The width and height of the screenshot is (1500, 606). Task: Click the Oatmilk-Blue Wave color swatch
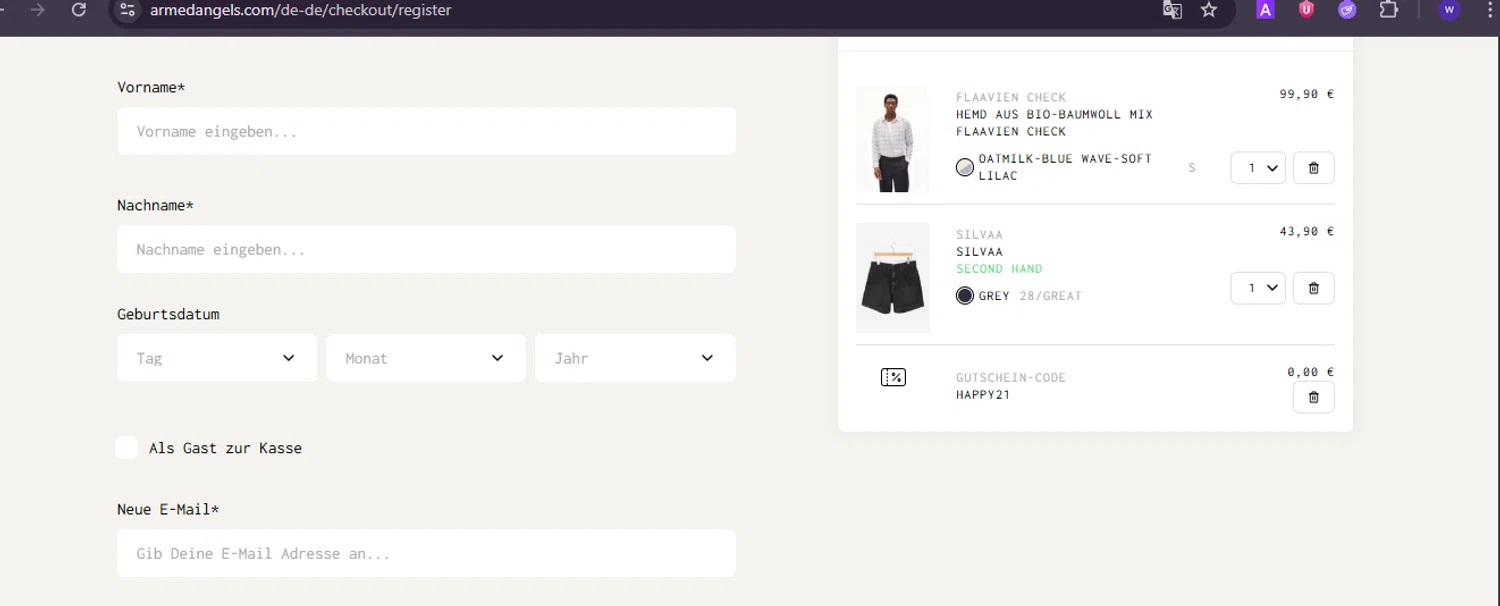pos(965,167)
